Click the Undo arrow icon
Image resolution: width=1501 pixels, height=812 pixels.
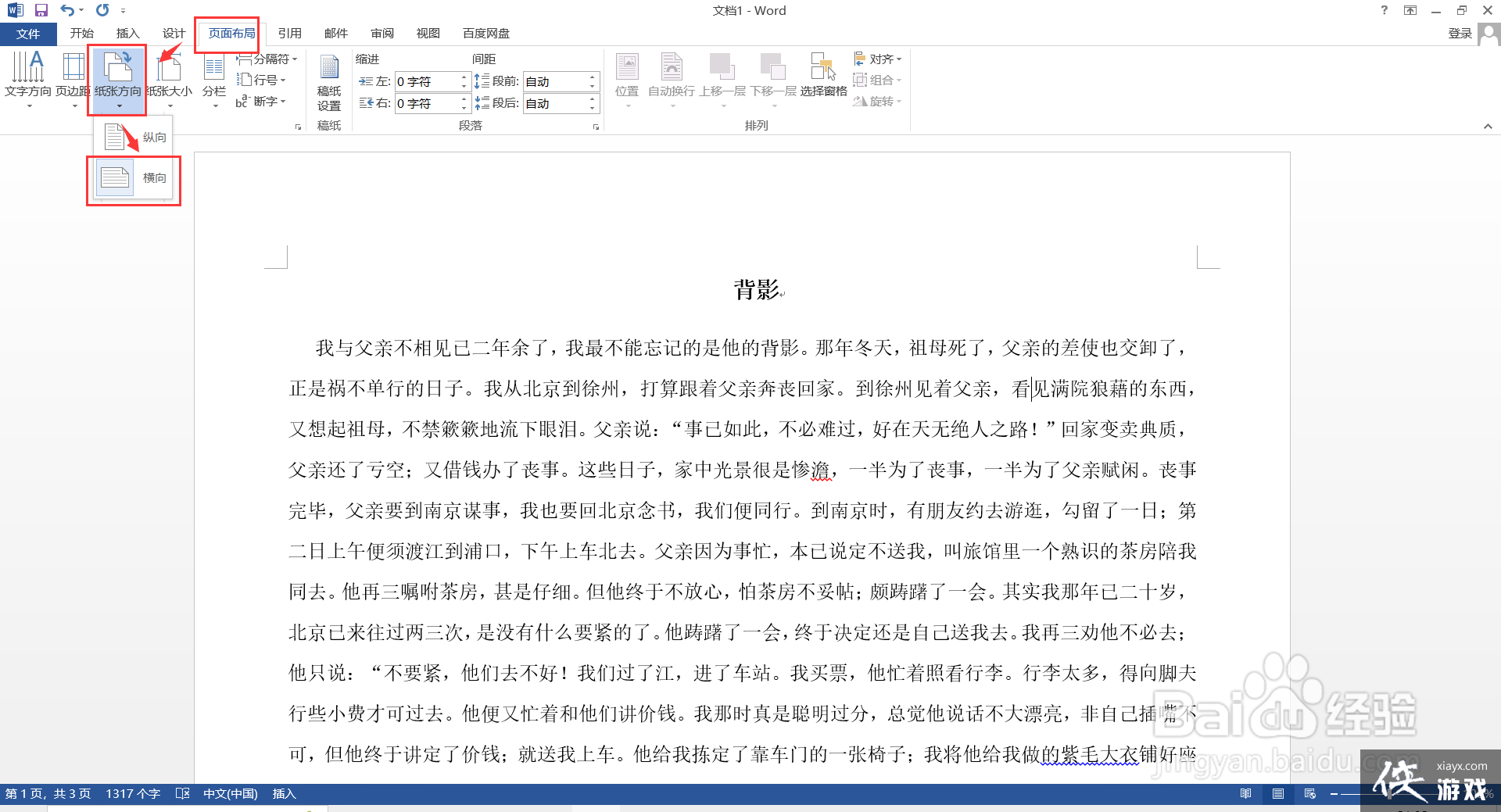point(68,10)
